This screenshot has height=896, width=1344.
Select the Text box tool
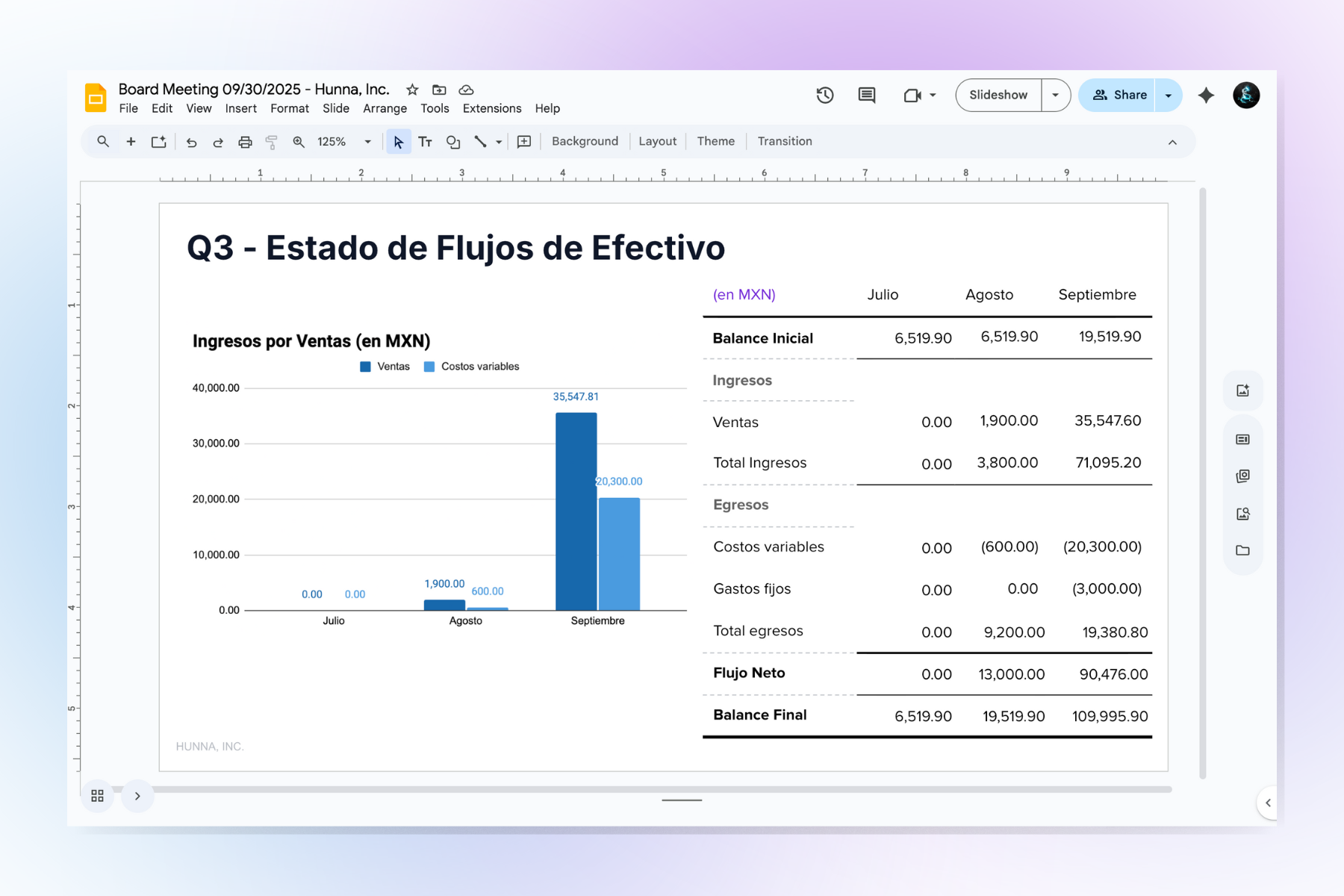426,141
